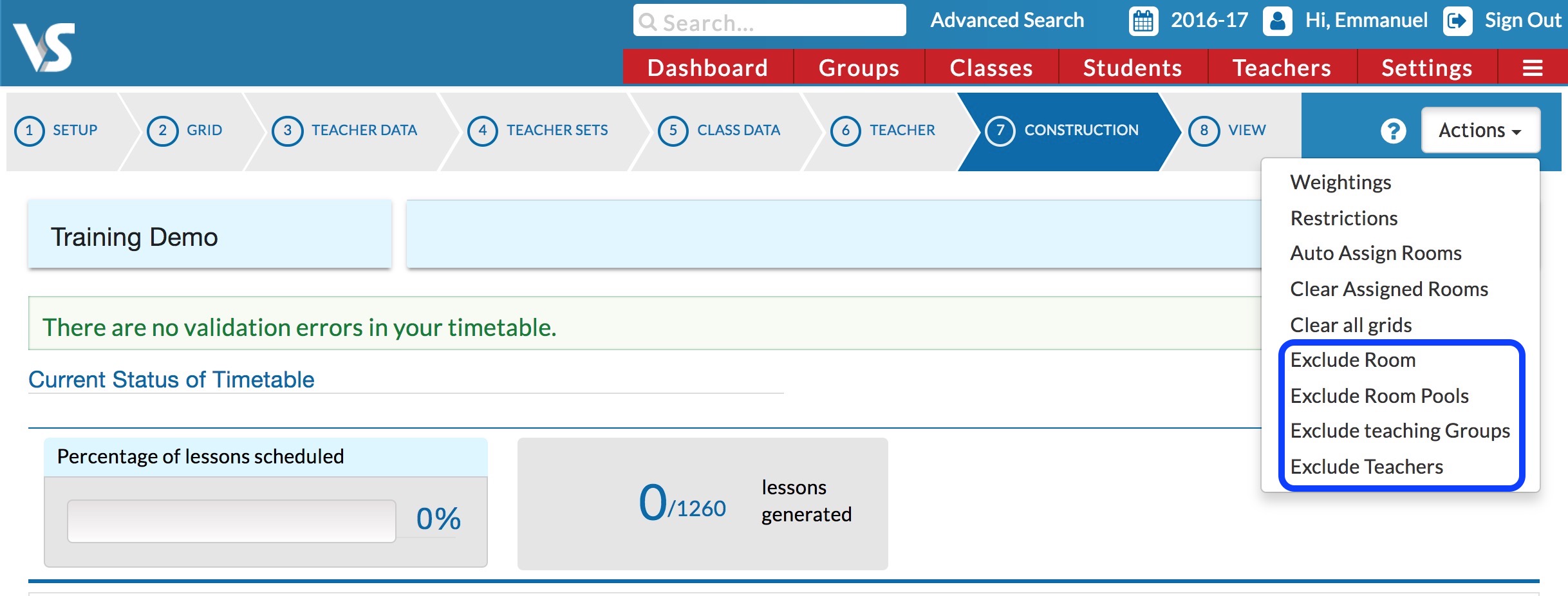Click the search magnifier icon
1568x596 pixels.
tap(648, 23)
